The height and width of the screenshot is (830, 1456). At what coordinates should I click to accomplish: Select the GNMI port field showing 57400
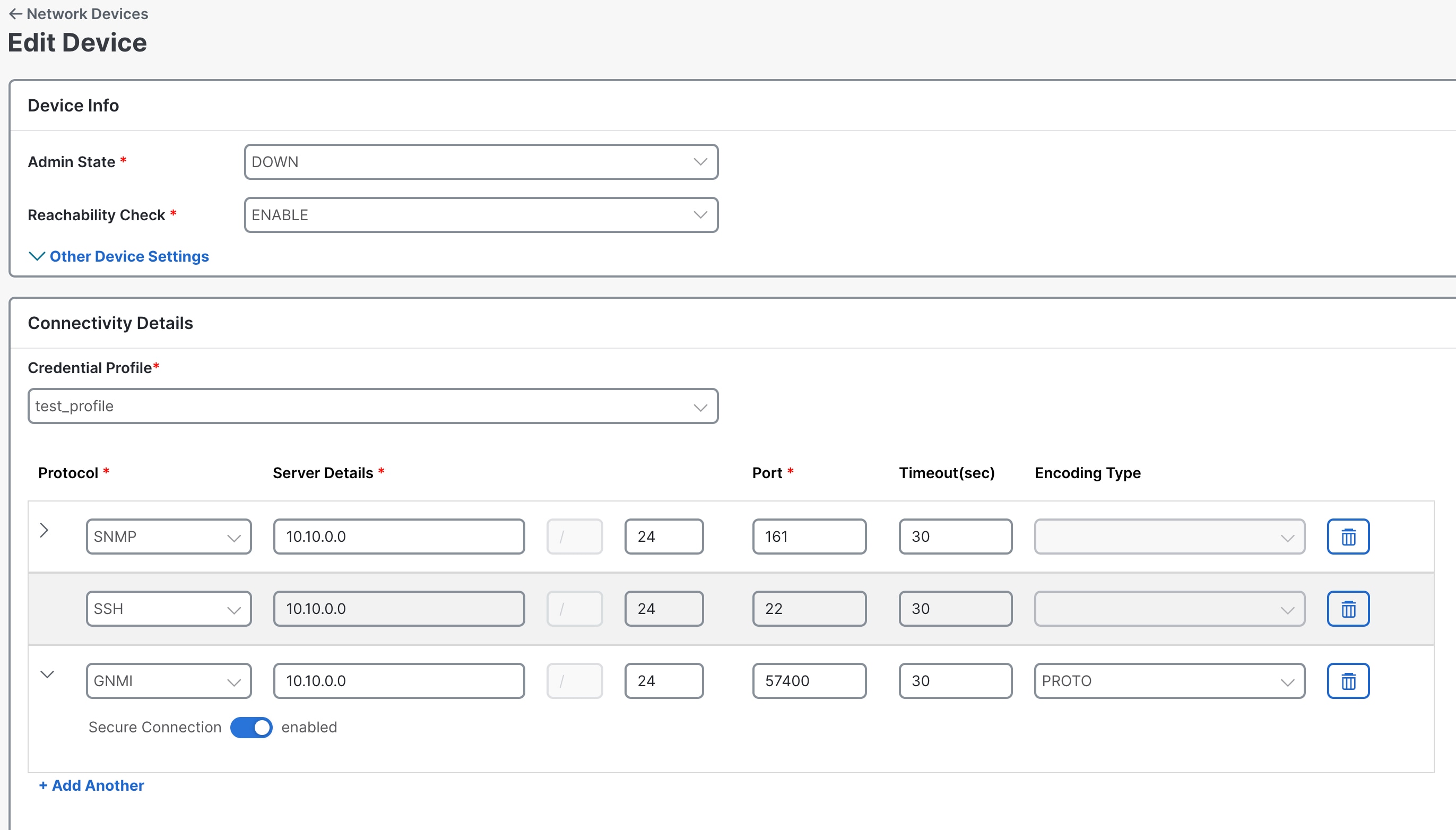[x=809, y=681]
